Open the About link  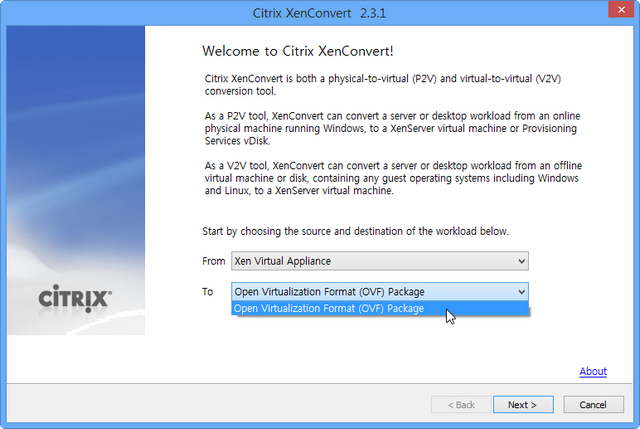(x=593, y=371)
